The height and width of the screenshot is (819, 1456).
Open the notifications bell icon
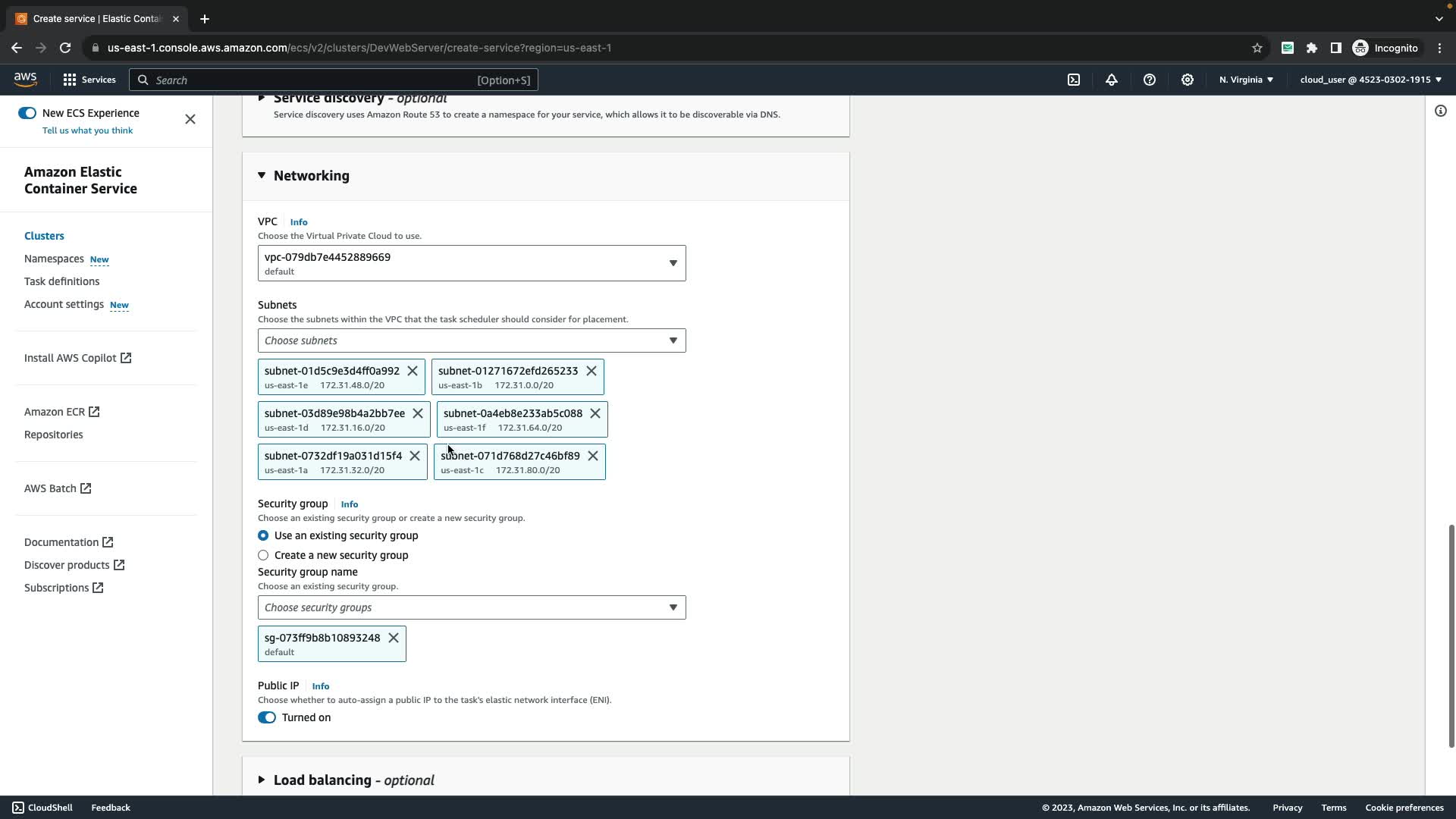(x=1112, y=80)
